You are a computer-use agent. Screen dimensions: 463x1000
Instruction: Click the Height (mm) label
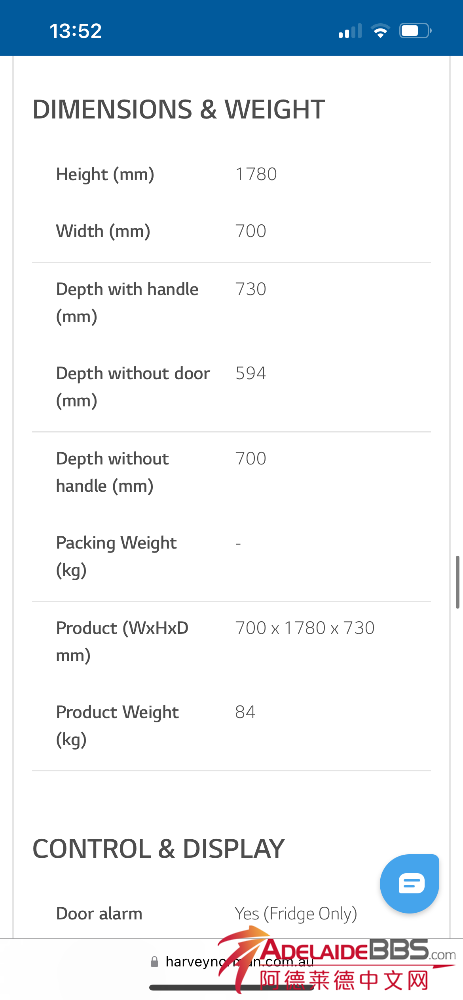pos(105,174)
